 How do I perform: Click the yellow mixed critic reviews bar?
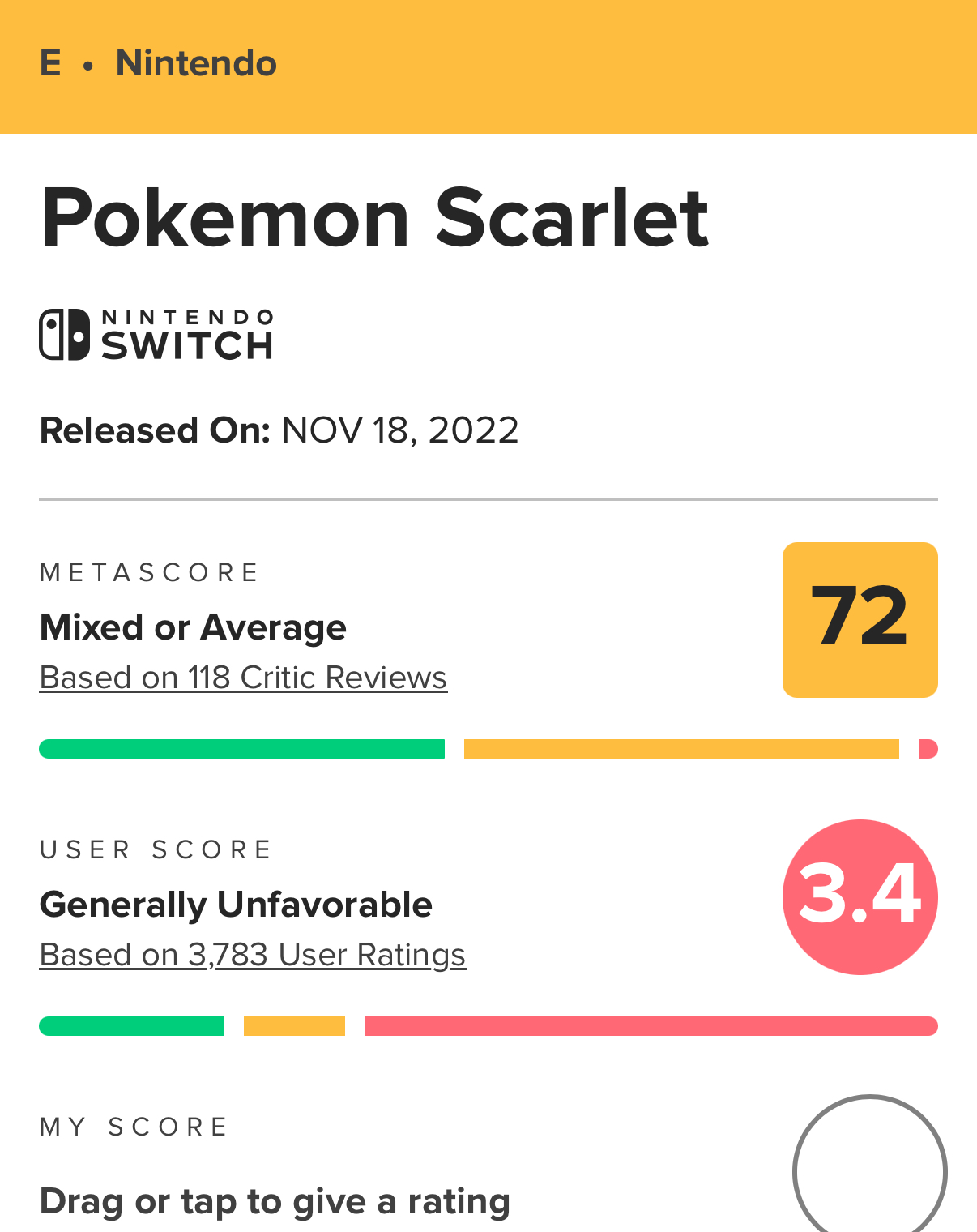pyautogui.click(x=680, y=749)
